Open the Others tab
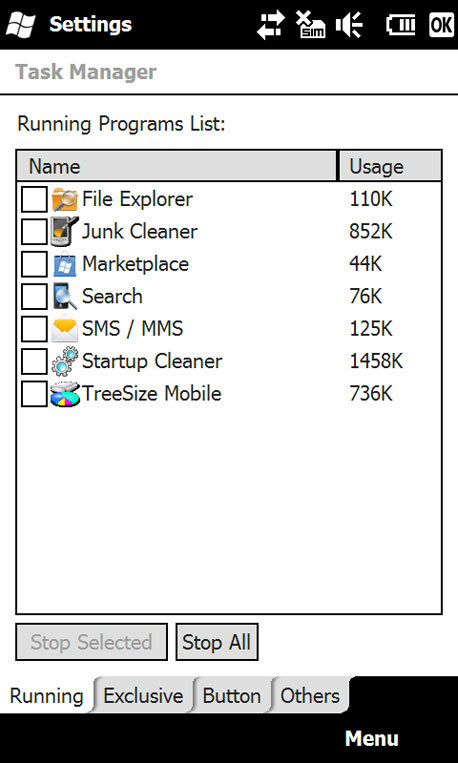The width and height of the screenshot is (458, 763). point(310,695)
